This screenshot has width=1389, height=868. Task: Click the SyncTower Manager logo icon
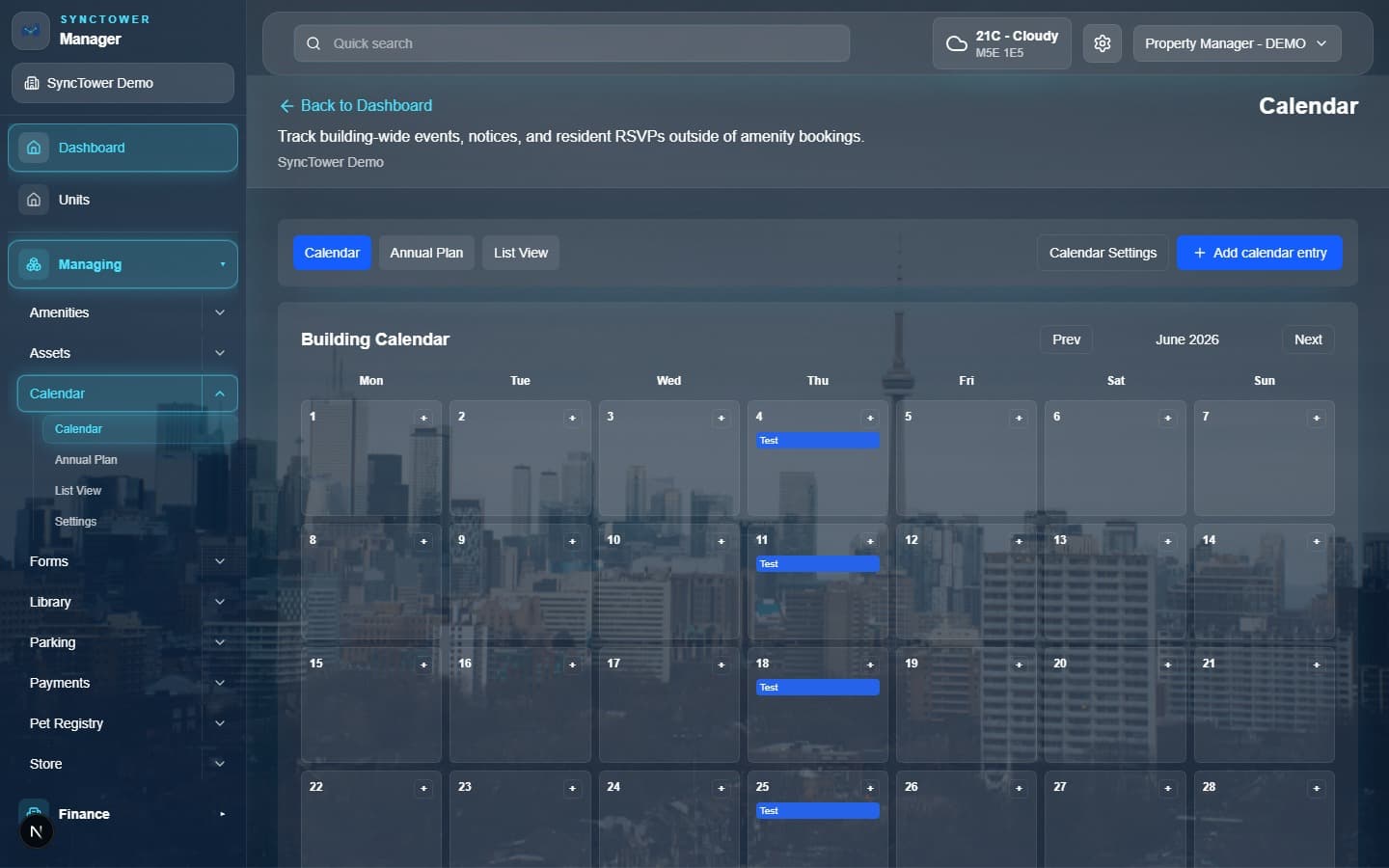tap(31, 31)
